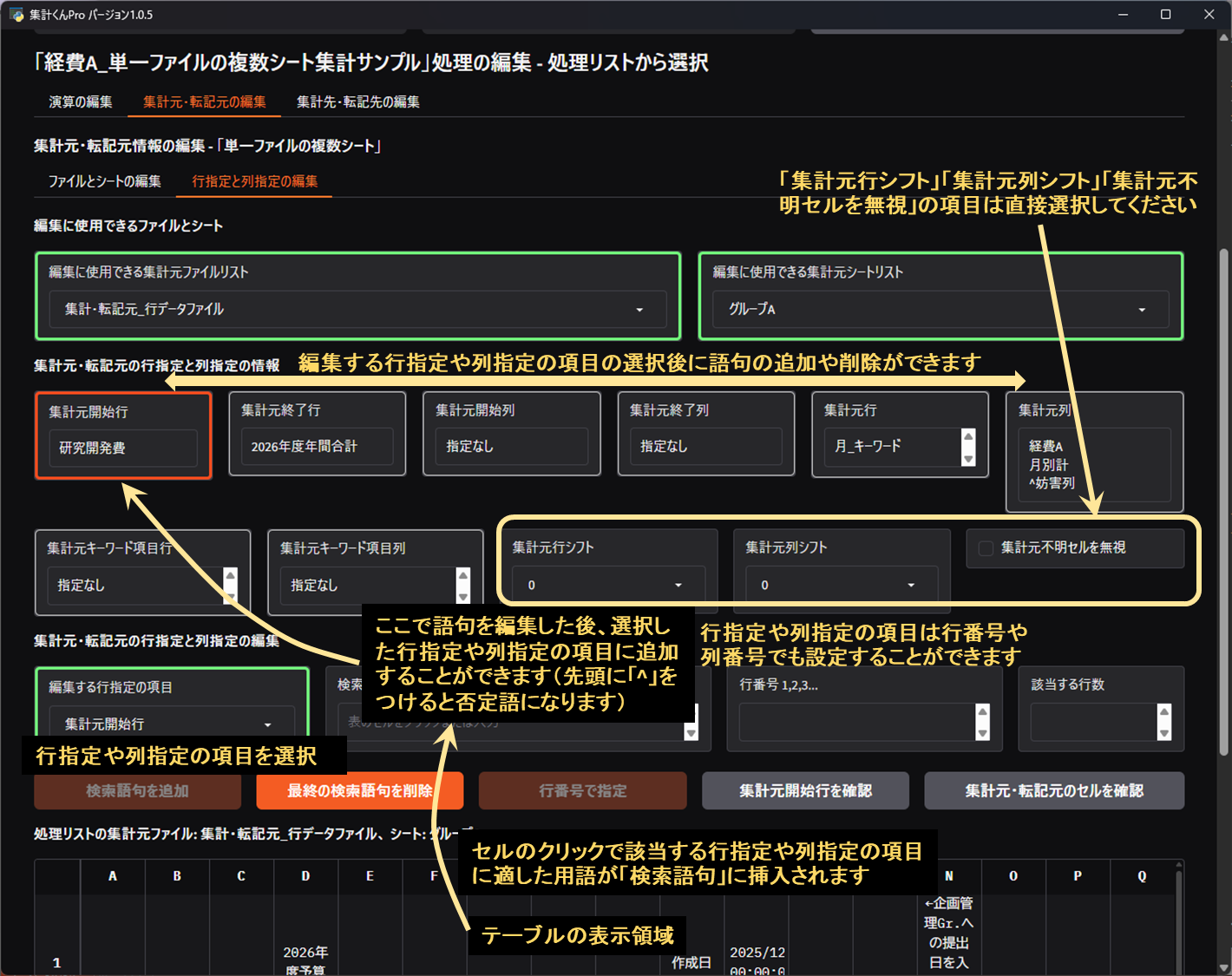Click 行番号 field stepper arrows
The height and width of the screenshot is (976, 1232).
pyautogui.click(x=982, y=722)
